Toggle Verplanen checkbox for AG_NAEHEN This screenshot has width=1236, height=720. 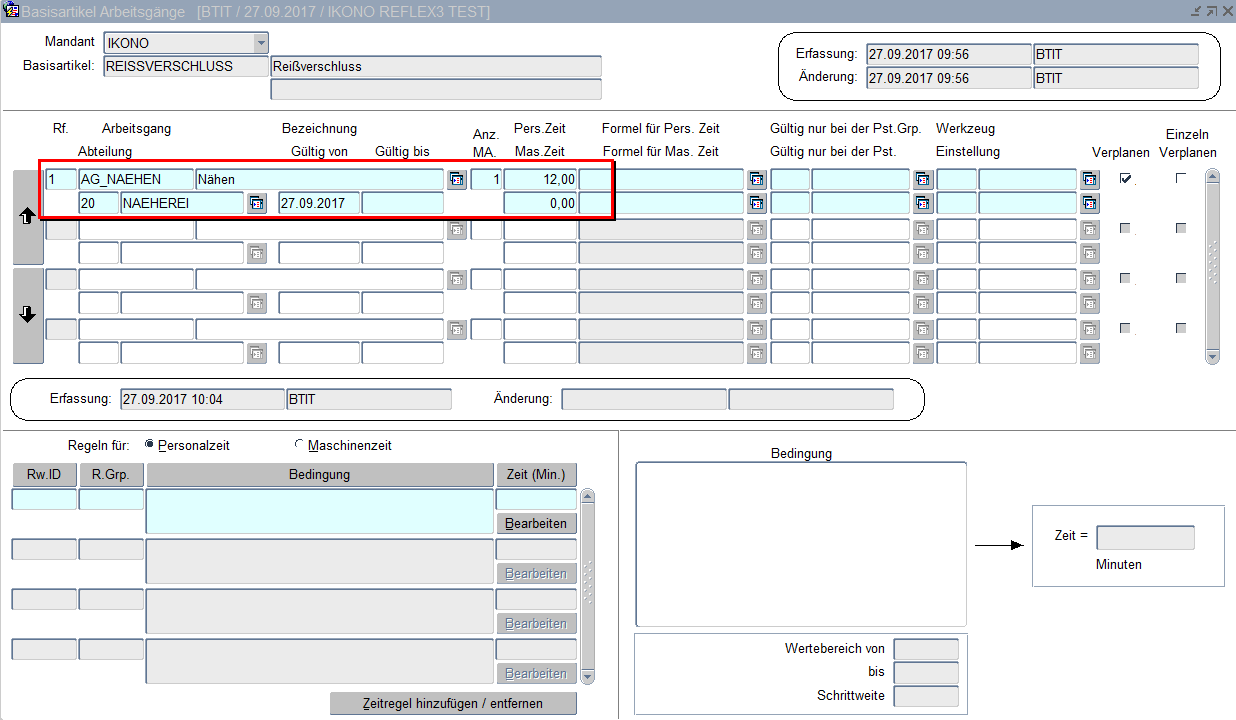[1126, 179]
